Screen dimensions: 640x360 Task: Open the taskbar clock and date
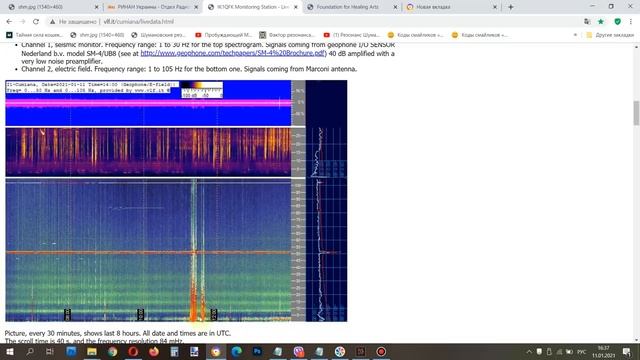pos(603,352)
